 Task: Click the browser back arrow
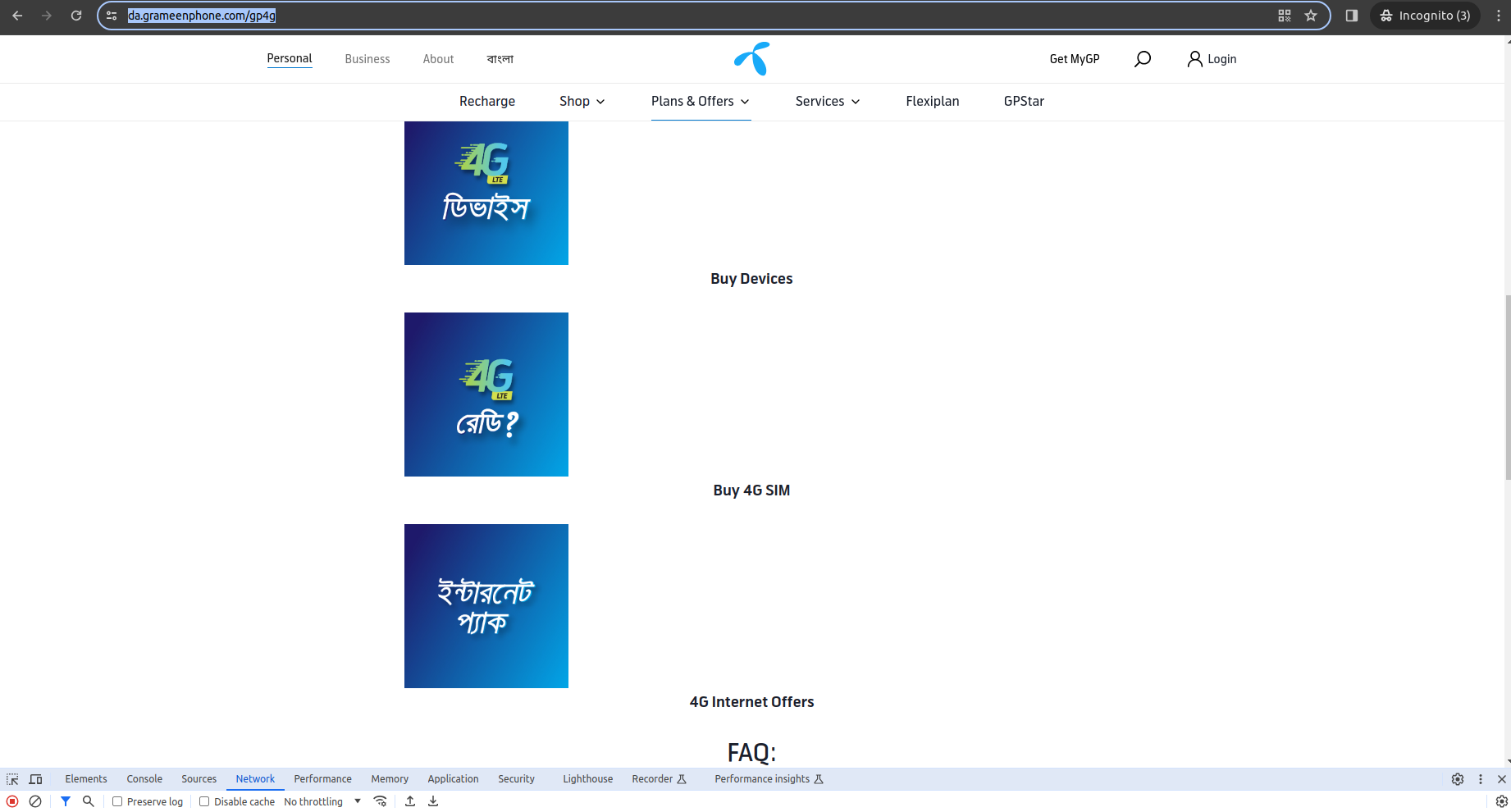(17, 16)
